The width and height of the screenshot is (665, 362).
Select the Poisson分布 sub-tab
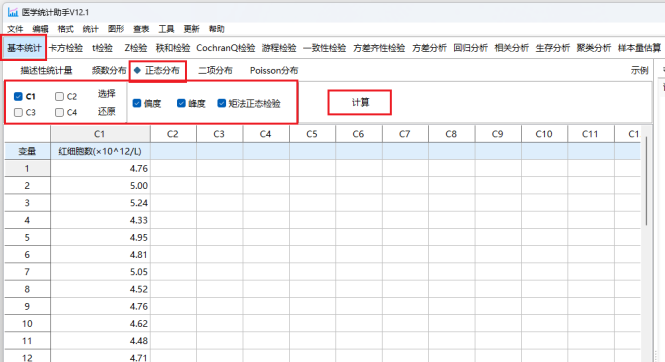click(x=274, y=70)
